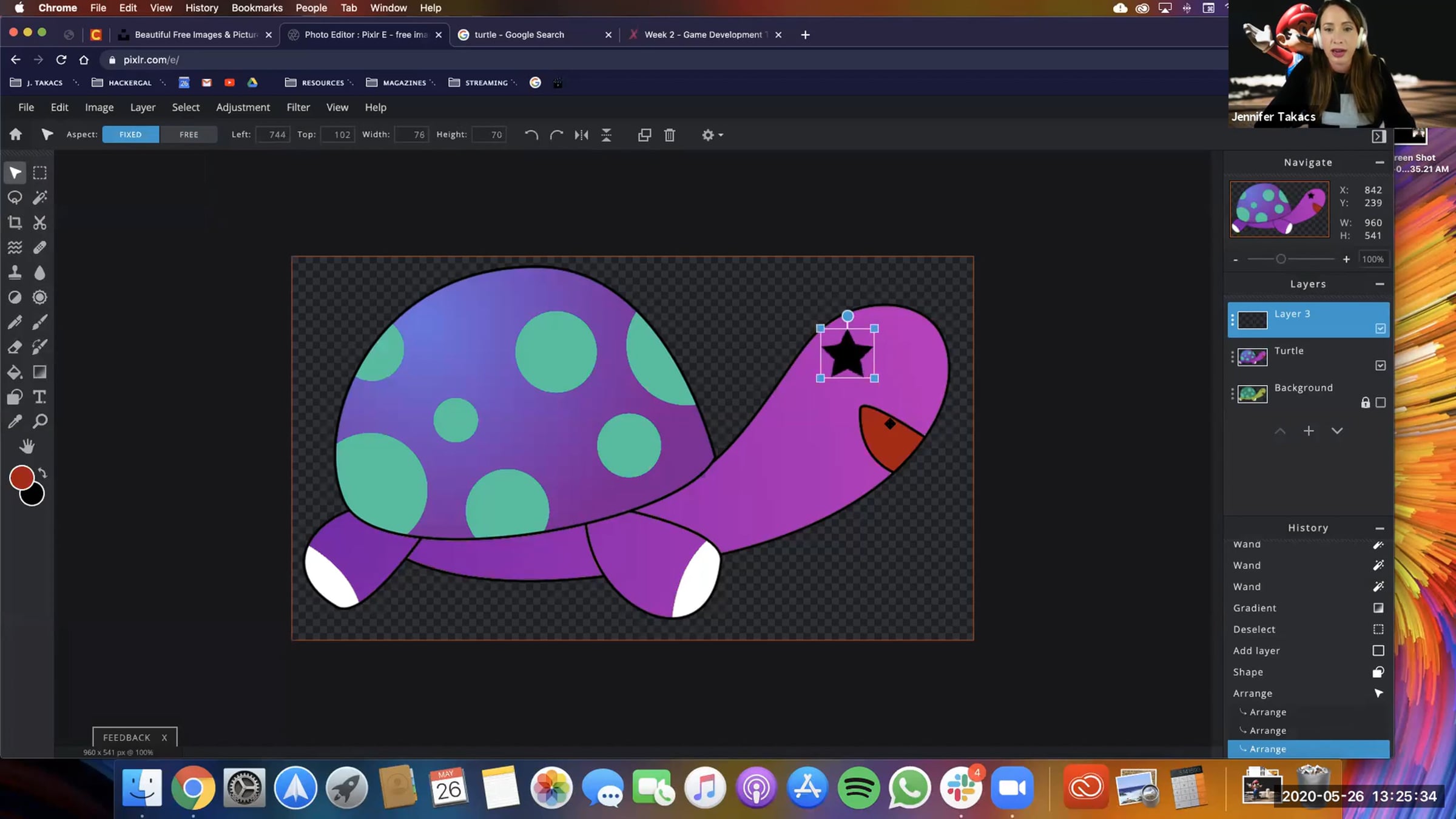The height and width of the screenshot is (819, 1456).
Task: Select the Lasso tool
Action: (15, 198)
